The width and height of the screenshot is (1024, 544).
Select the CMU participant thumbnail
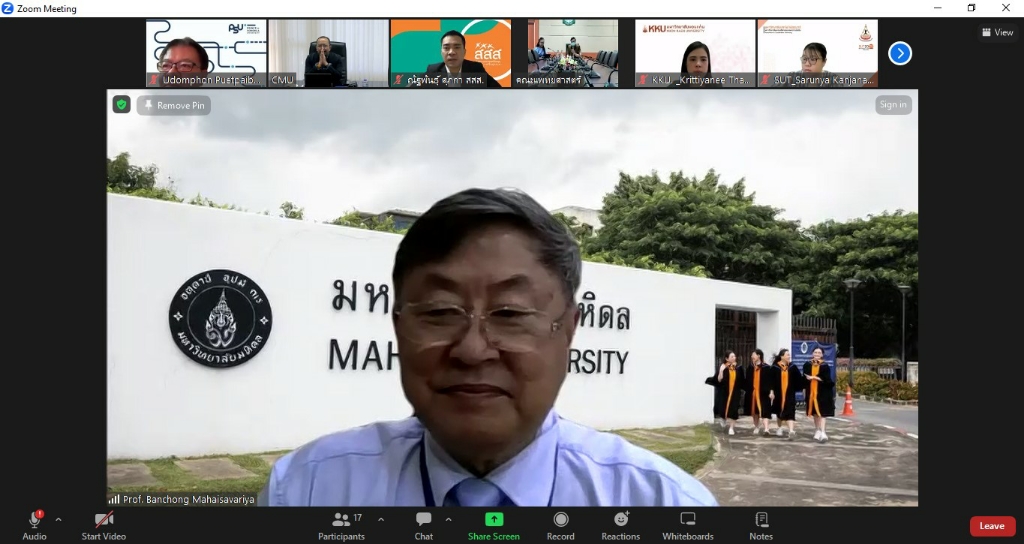point(328,53)
